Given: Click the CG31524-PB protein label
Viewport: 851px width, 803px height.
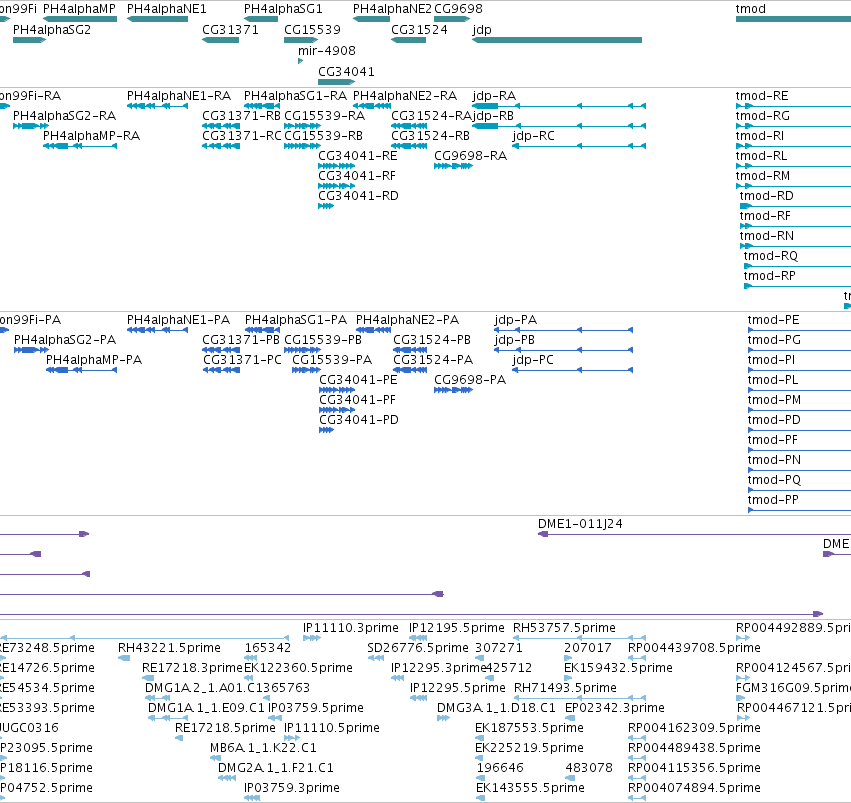Looking at the screenshot, I should [x=432, y=340].
